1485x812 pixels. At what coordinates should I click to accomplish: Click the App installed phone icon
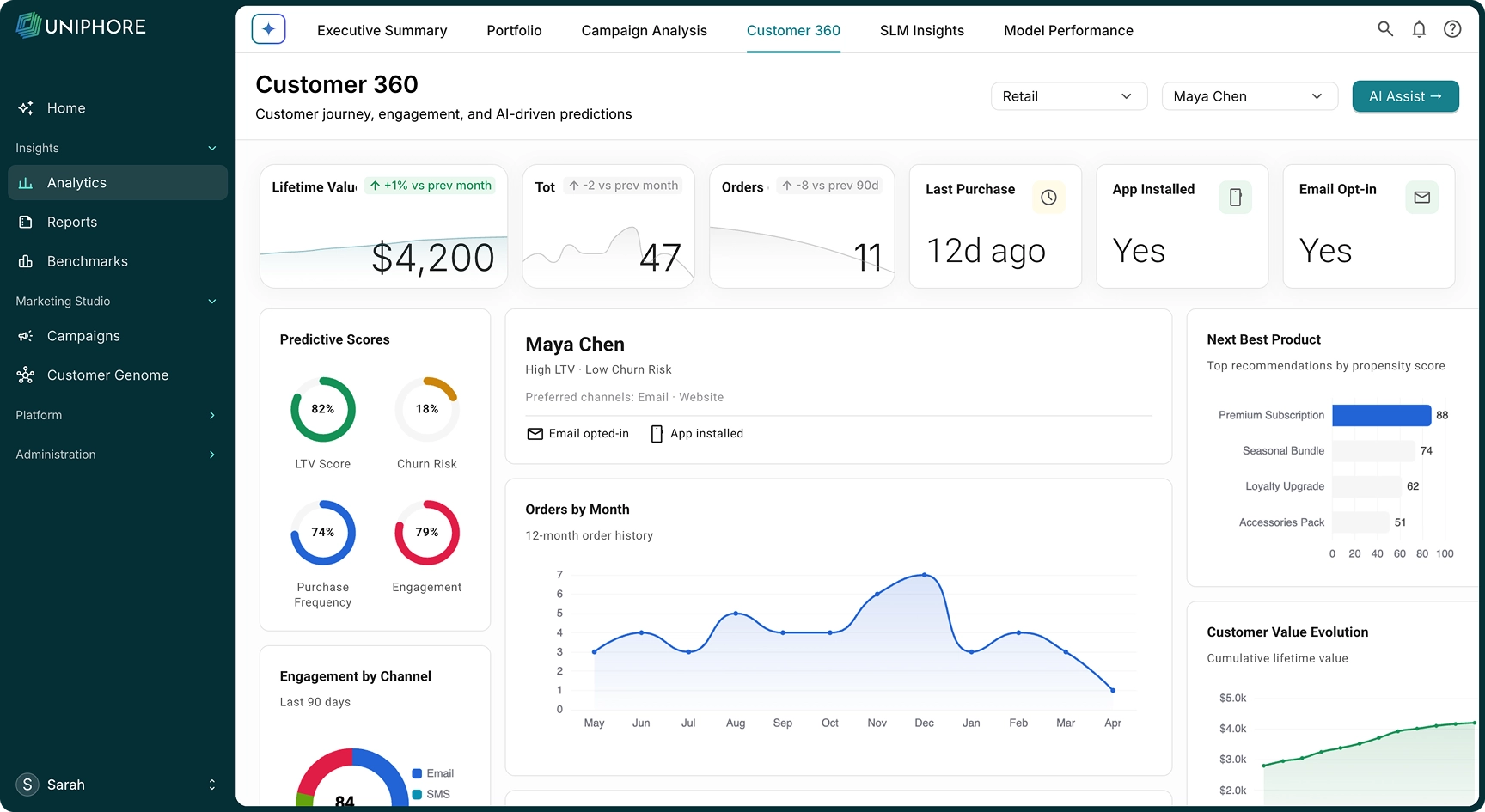coord(657,434)
